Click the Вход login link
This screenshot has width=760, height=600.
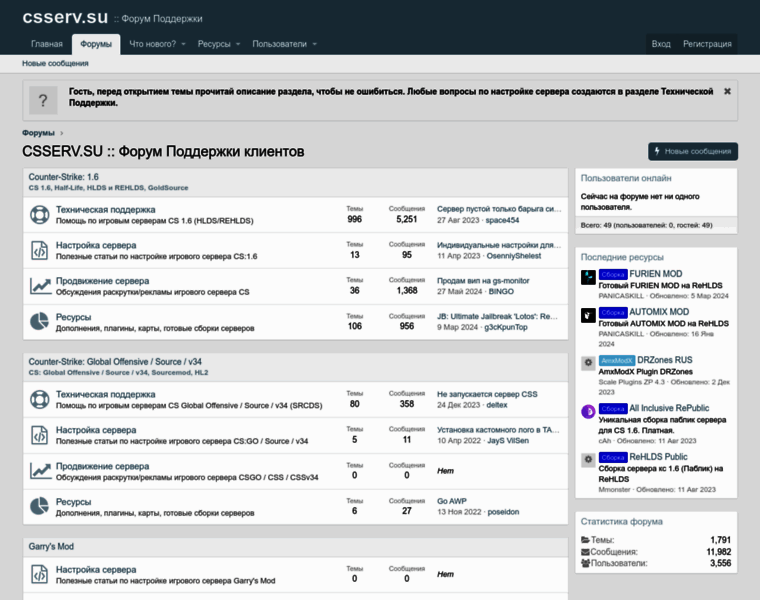click(x=661, y=44)
